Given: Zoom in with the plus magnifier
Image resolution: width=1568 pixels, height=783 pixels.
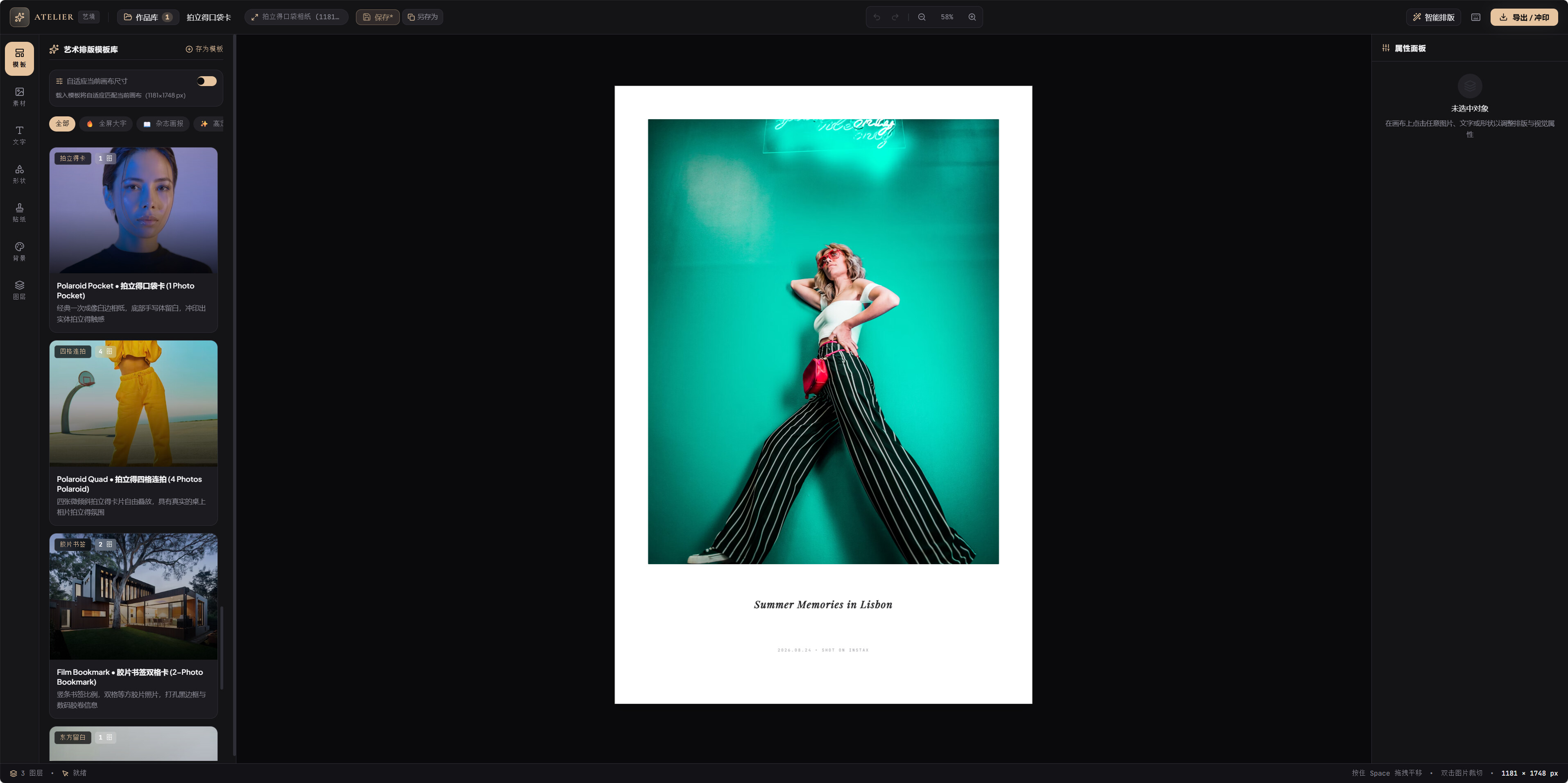Looking at the screenshot, I should 972,17.
